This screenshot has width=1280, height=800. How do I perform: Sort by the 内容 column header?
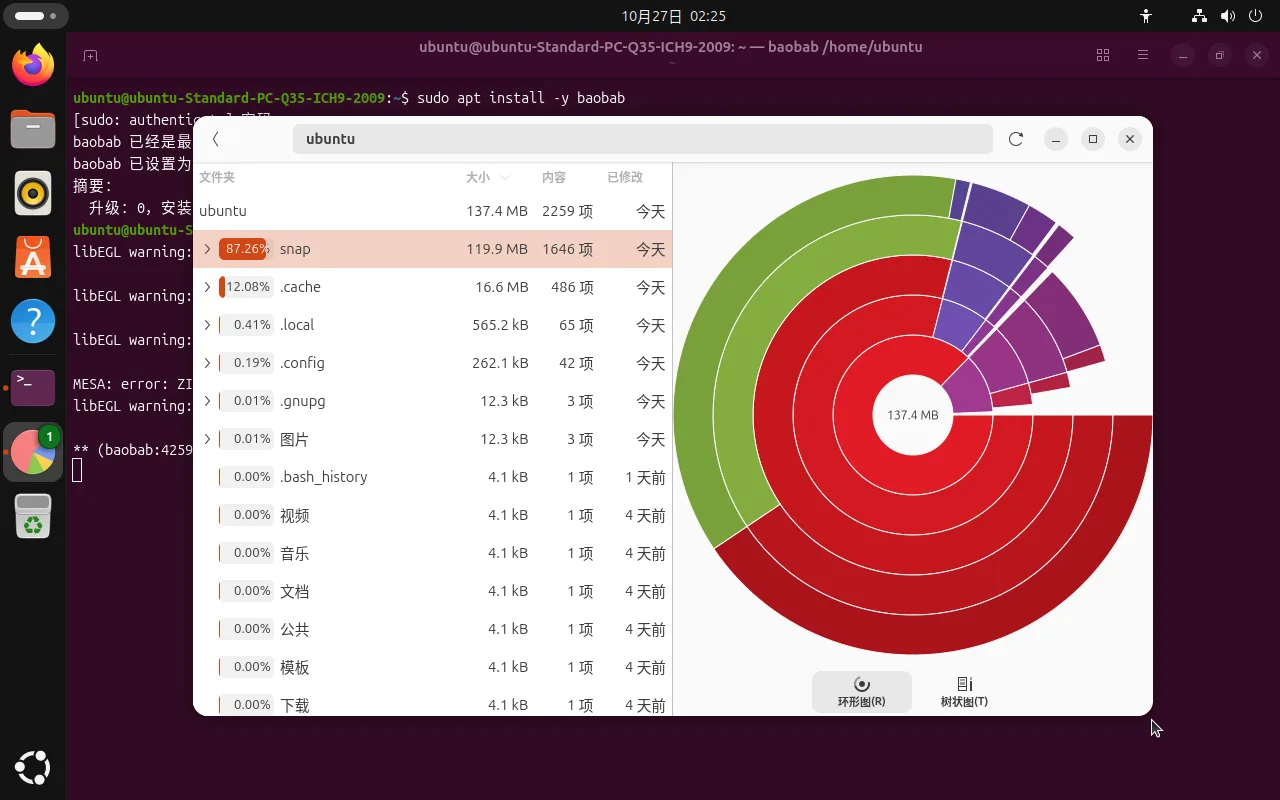[554, 177]
